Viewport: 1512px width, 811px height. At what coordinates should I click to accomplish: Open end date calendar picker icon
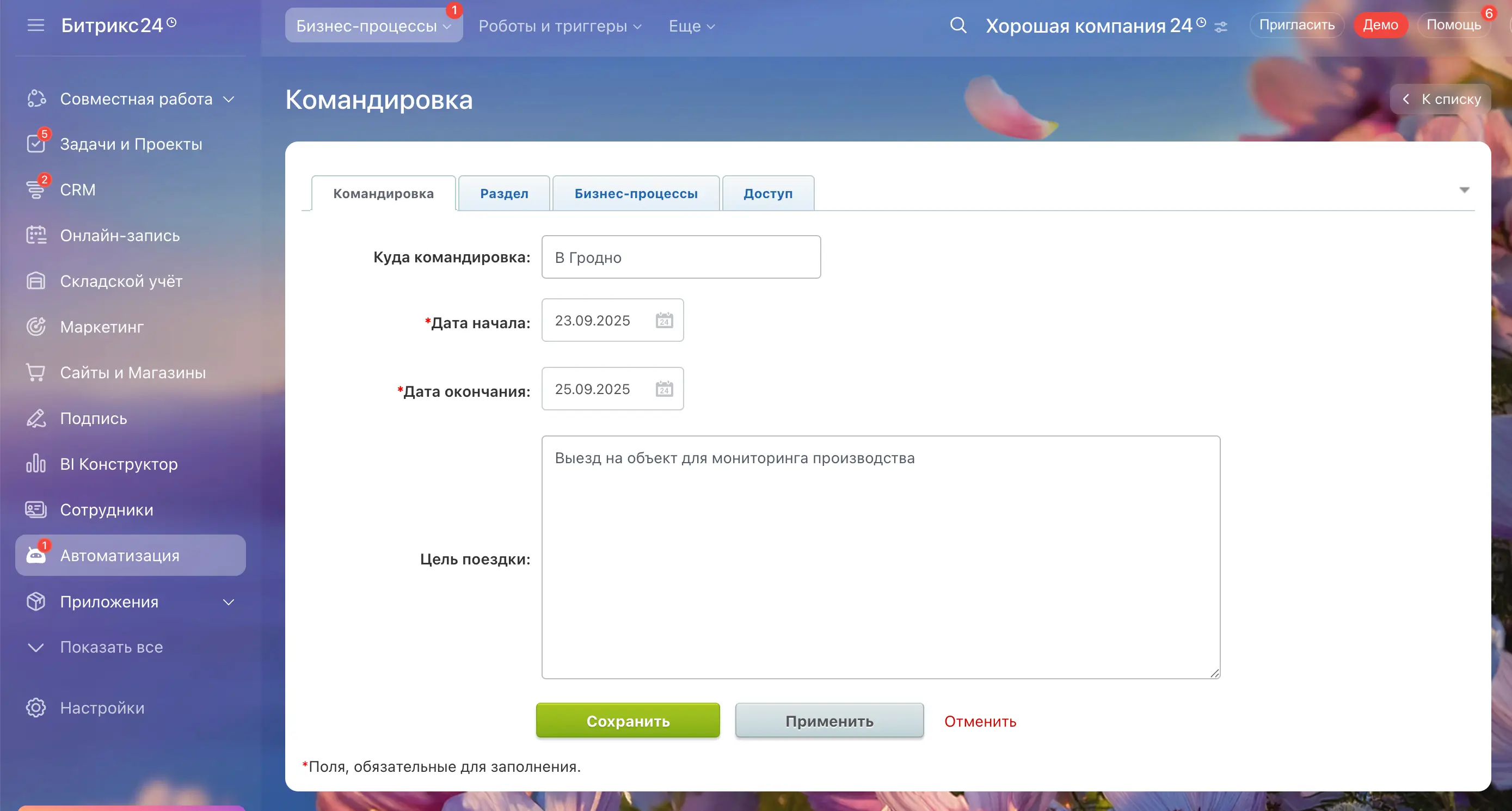pyautogui.click(x=664, y=389)
